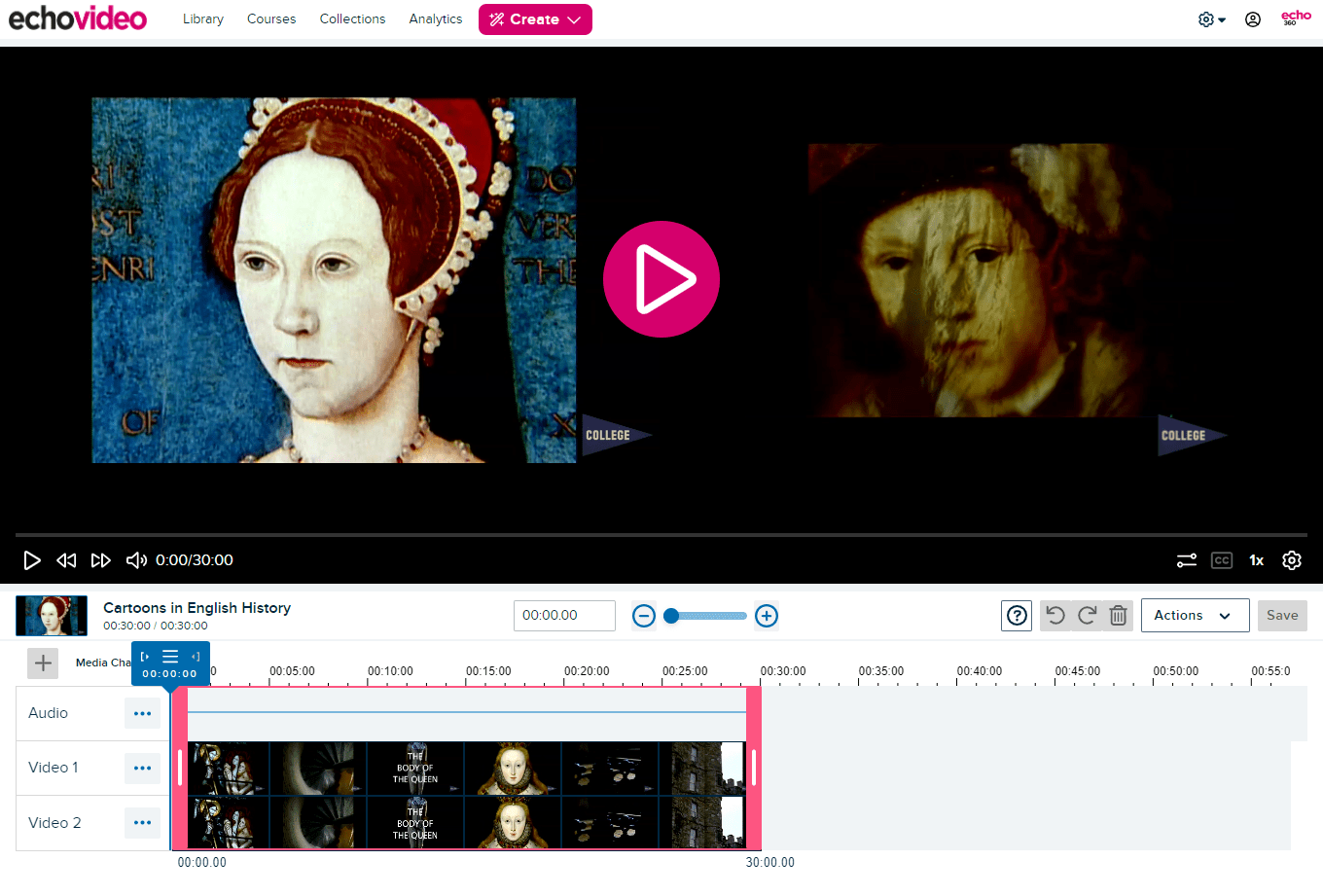Open the editor help question mark
The height and width of the screenshot is (896, 1323).
point(1017,616)
